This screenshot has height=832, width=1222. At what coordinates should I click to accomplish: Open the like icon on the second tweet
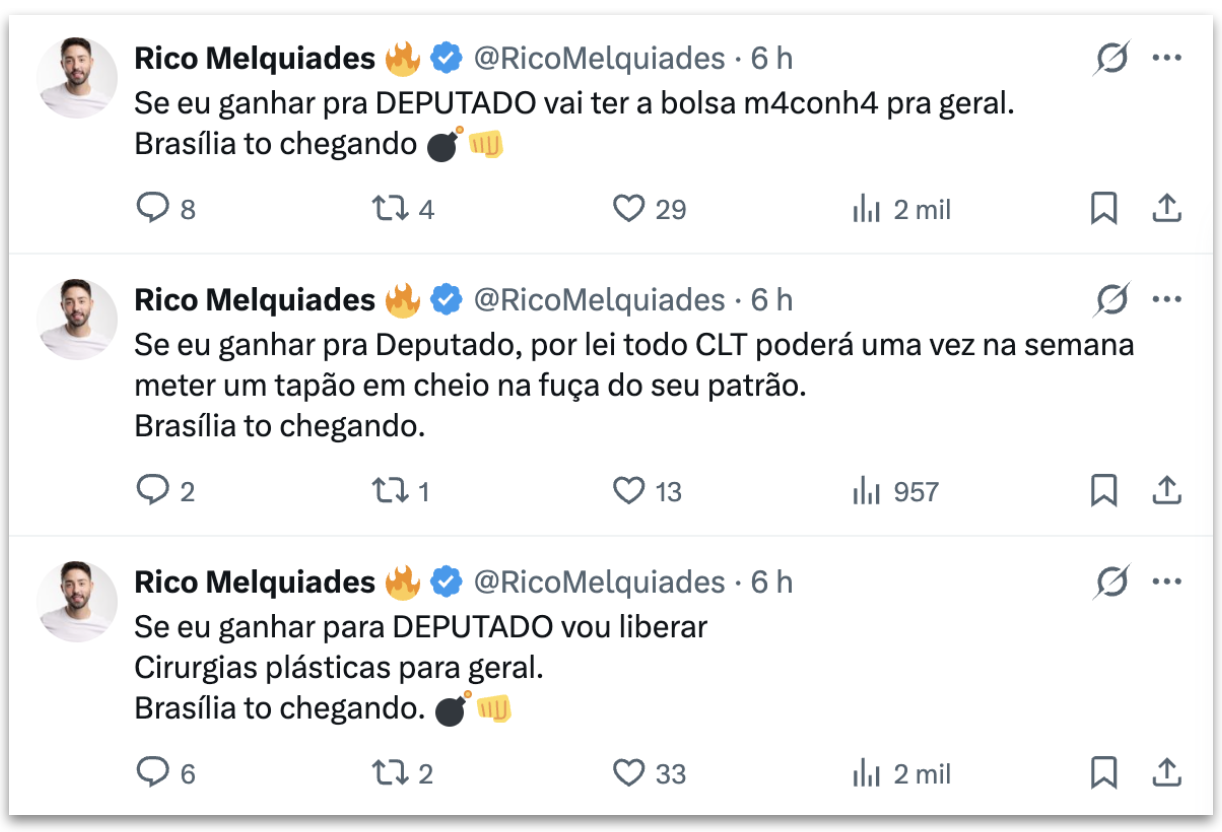[x=628, y=491]
